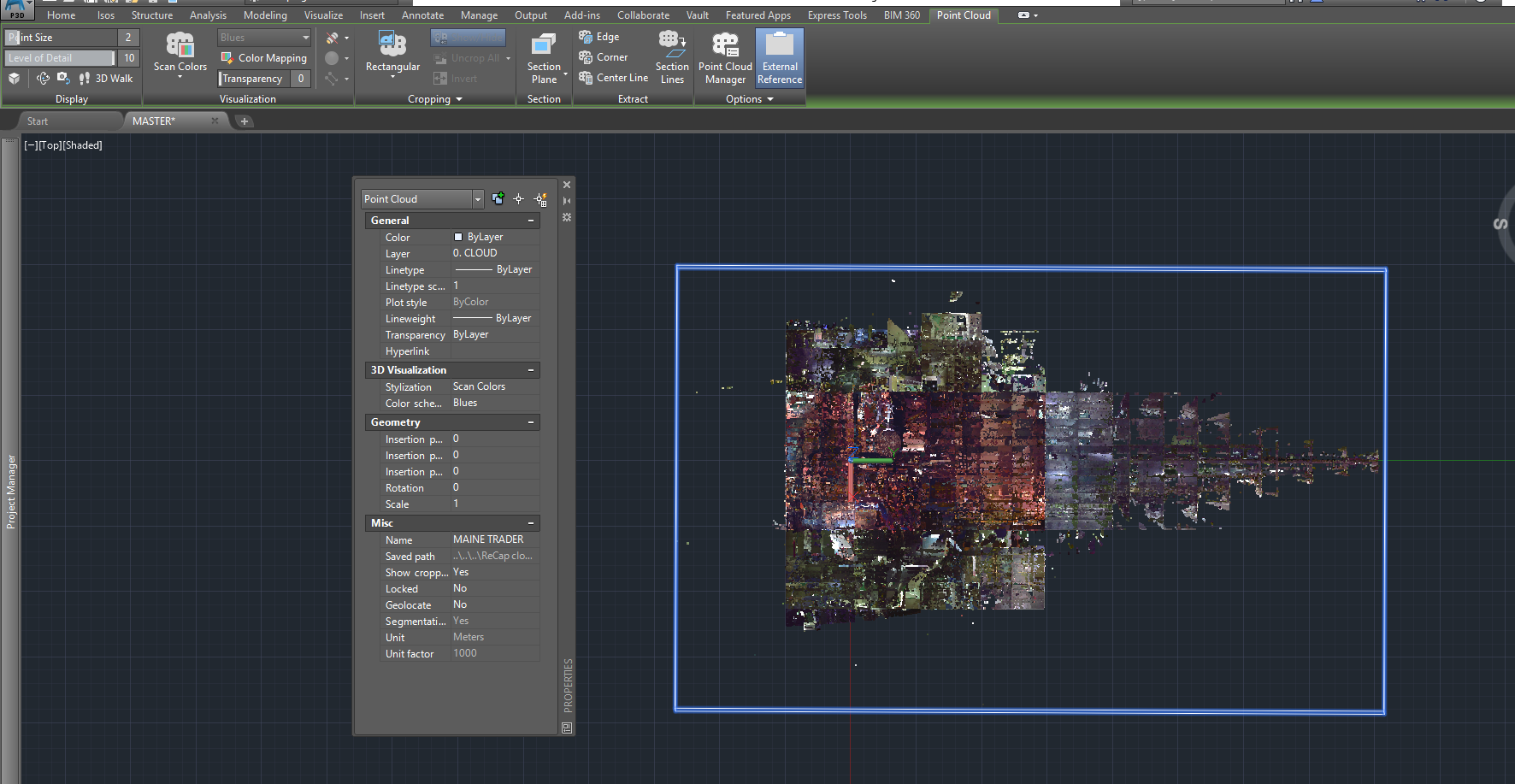This screenshot has height=784, width=1515.
Task: Click the object camera icon in Display
Action: pyautogui.click(x=63, y=79)
